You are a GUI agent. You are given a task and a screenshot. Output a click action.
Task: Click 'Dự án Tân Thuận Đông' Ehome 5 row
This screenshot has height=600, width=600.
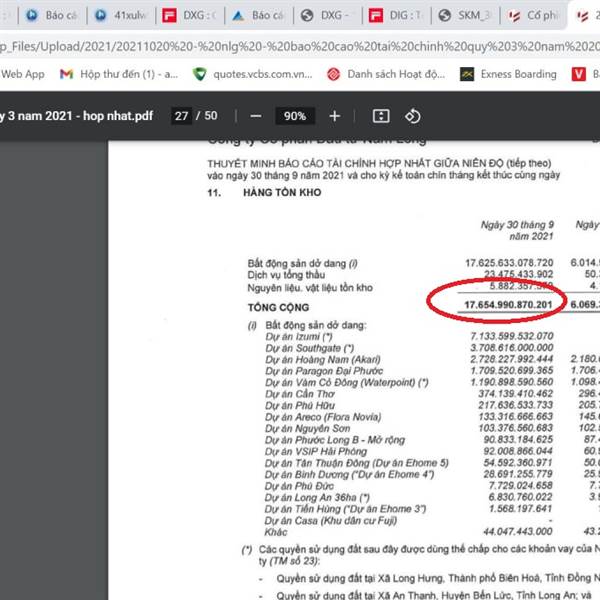[357, 463]
